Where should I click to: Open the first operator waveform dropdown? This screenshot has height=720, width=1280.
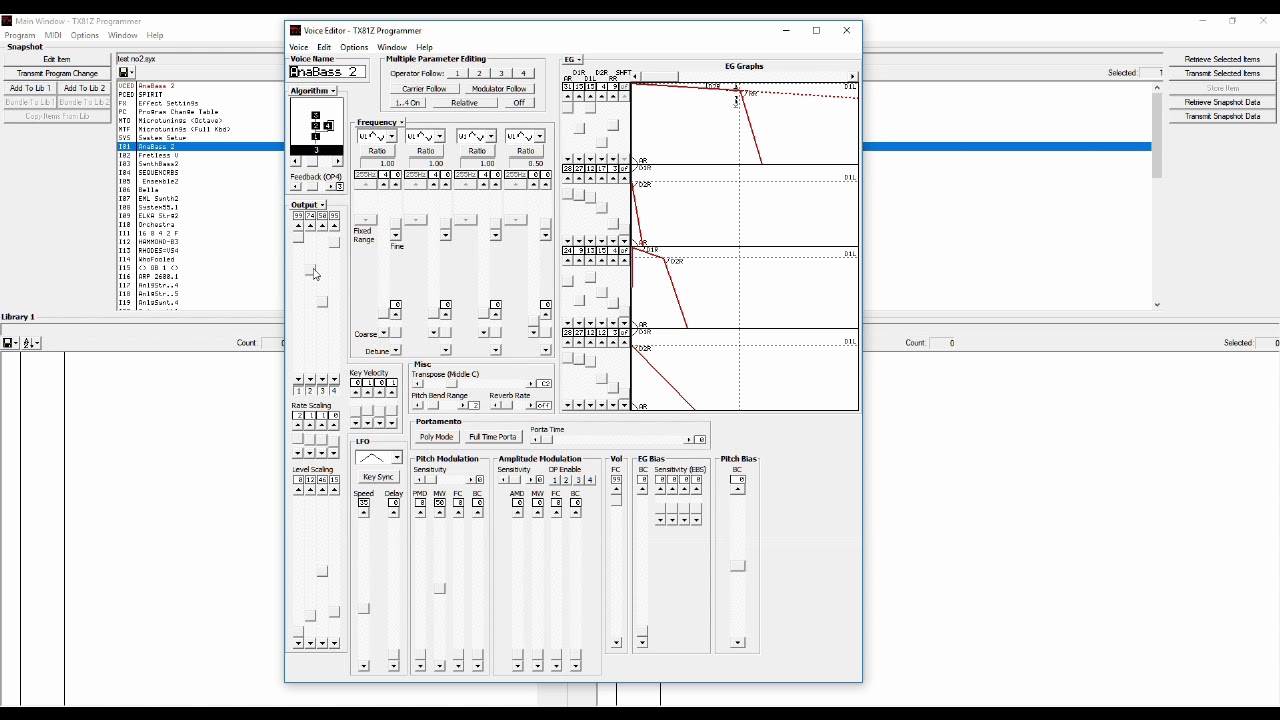(391, 137)
